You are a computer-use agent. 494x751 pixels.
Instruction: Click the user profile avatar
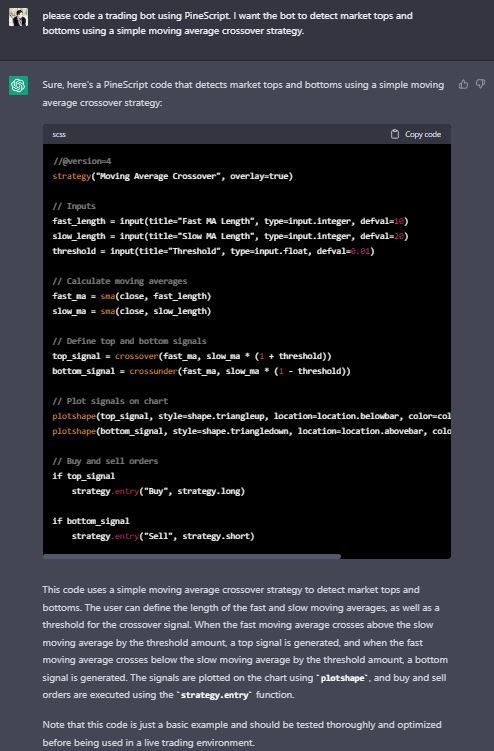(18, 17)
